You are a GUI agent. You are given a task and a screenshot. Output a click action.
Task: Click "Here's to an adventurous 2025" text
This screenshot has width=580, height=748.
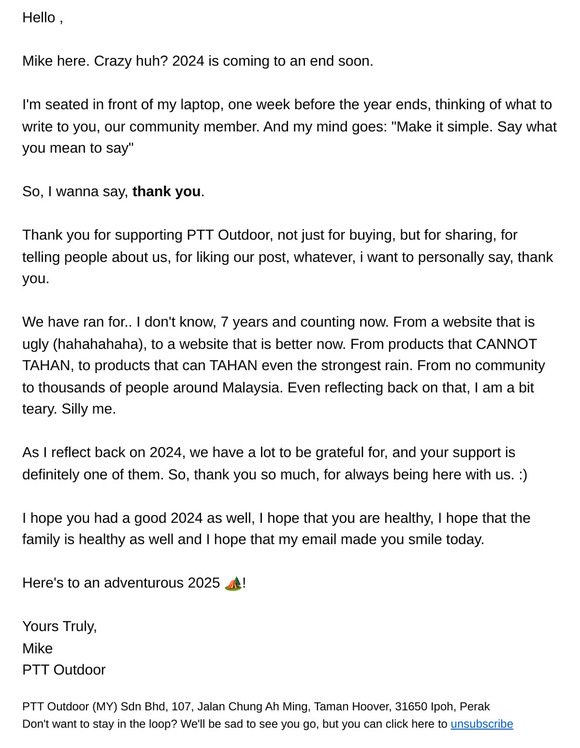pyautogui.click(x=121, y=583)
